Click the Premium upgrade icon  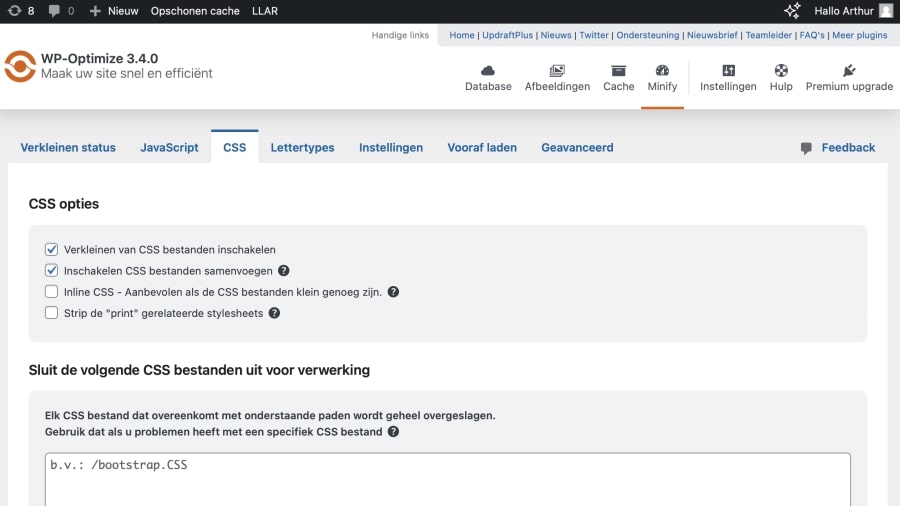tap(849, 71)
